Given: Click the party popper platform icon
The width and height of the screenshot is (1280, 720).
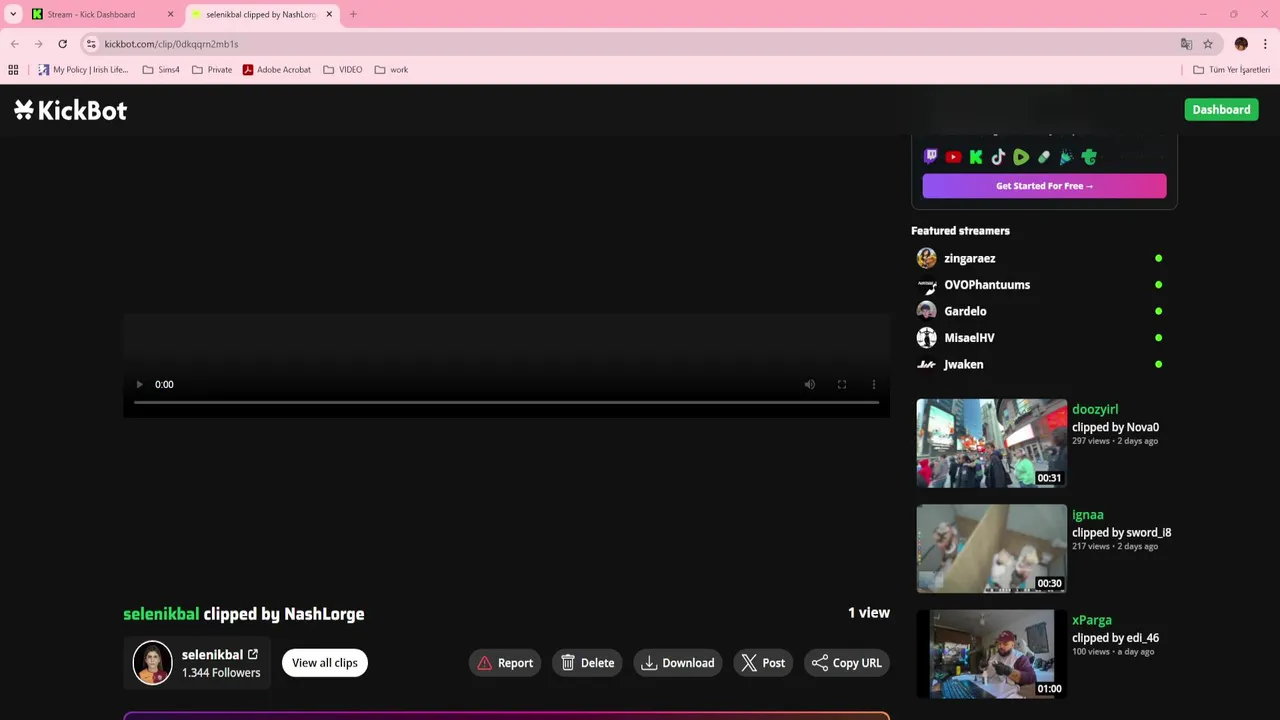Looking at the screenshot, I should pyautogui.click(x=1066, y=157).
